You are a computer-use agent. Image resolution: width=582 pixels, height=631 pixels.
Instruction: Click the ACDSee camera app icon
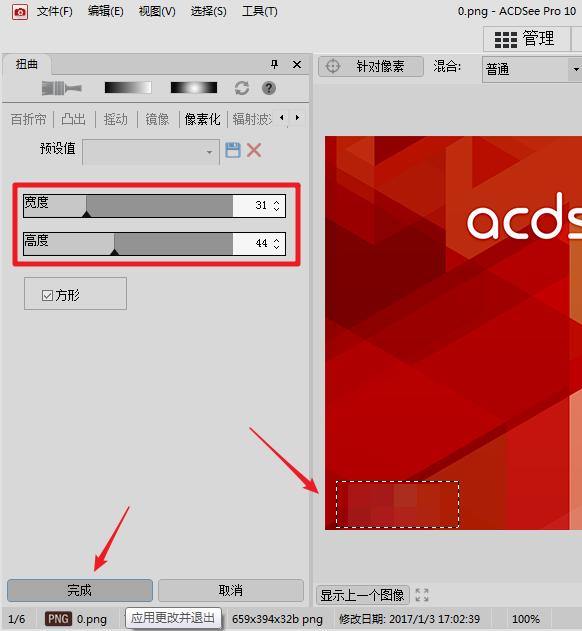click(19, 12)
